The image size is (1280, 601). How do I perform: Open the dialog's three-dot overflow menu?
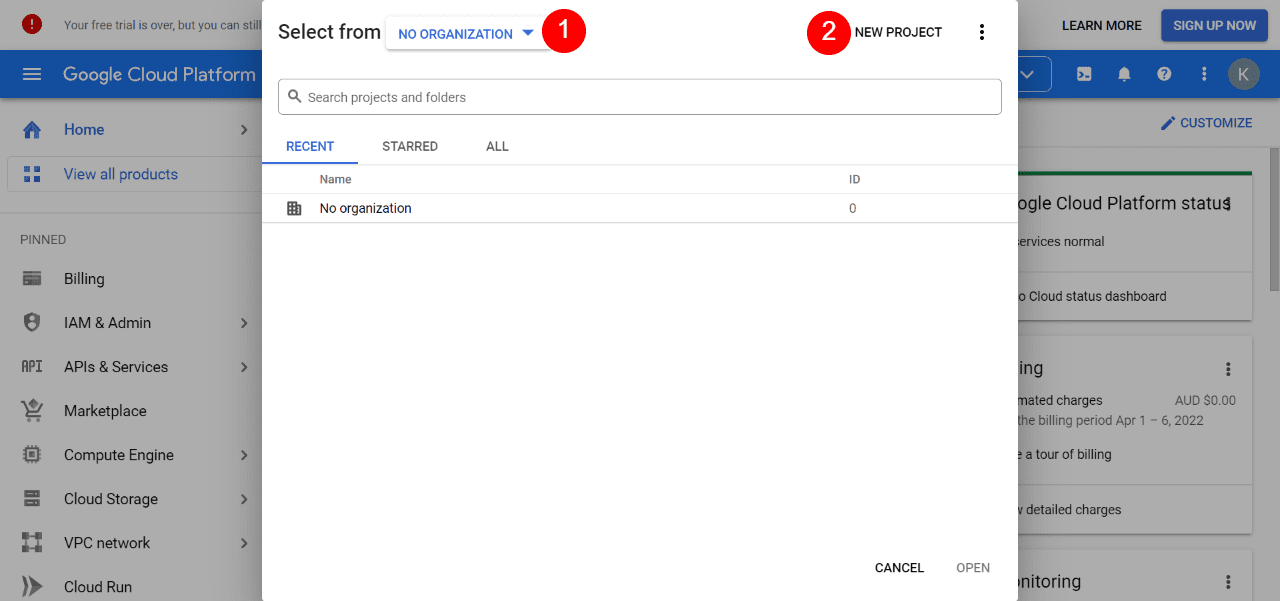coord(982,32)
